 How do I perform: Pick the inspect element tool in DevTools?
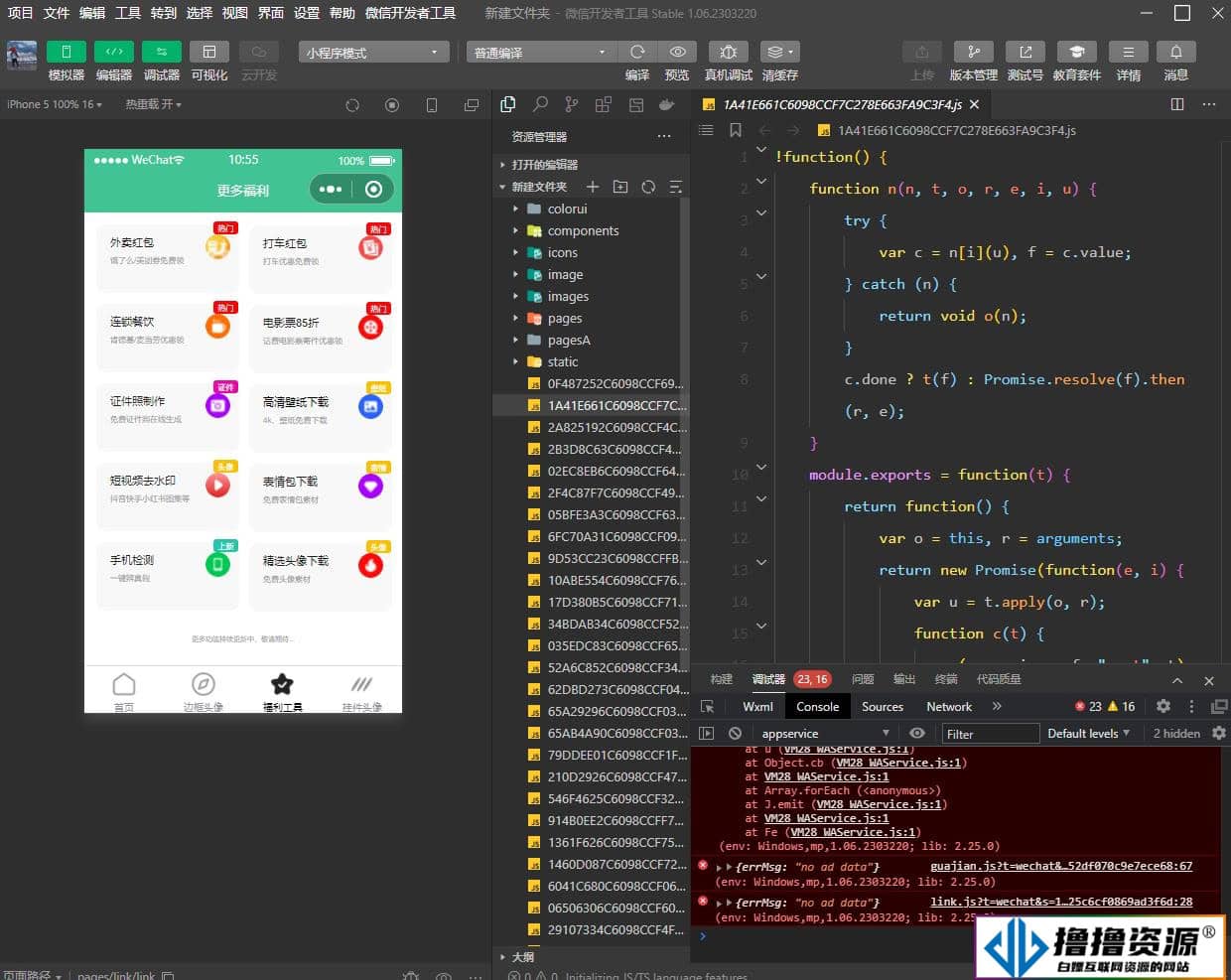coord(708,707)
